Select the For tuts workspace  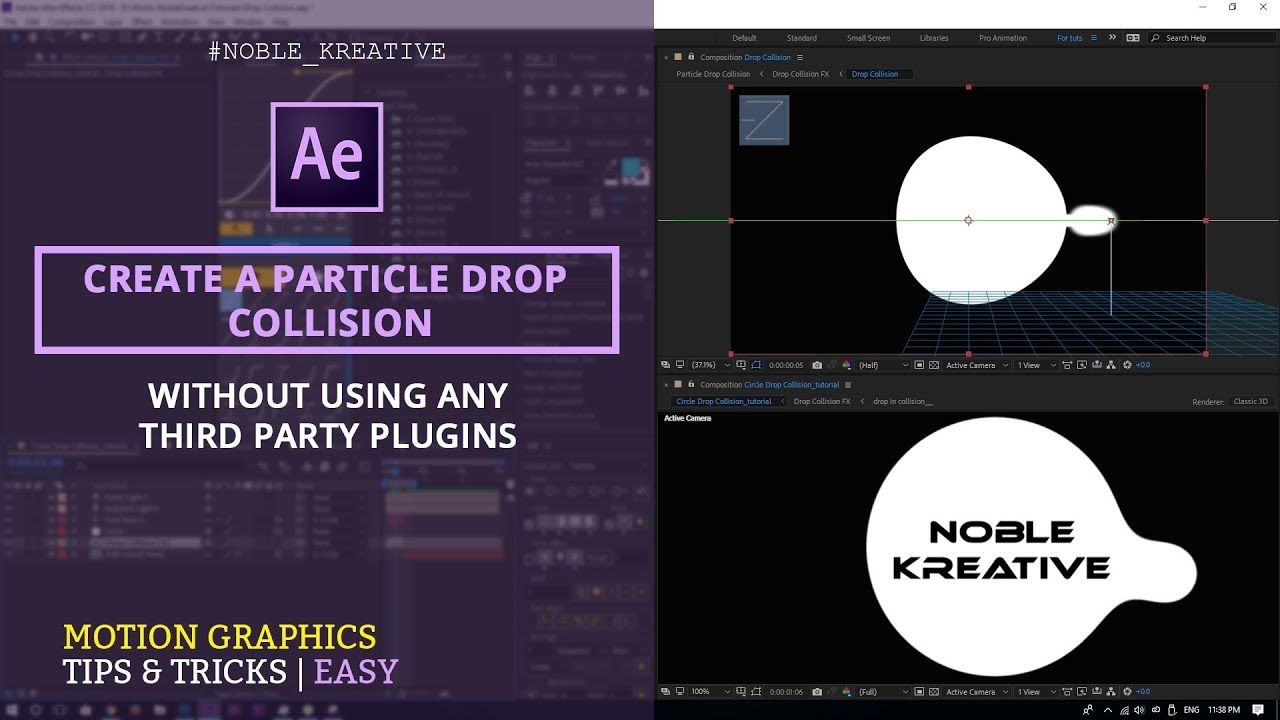tap(1069, 38)
